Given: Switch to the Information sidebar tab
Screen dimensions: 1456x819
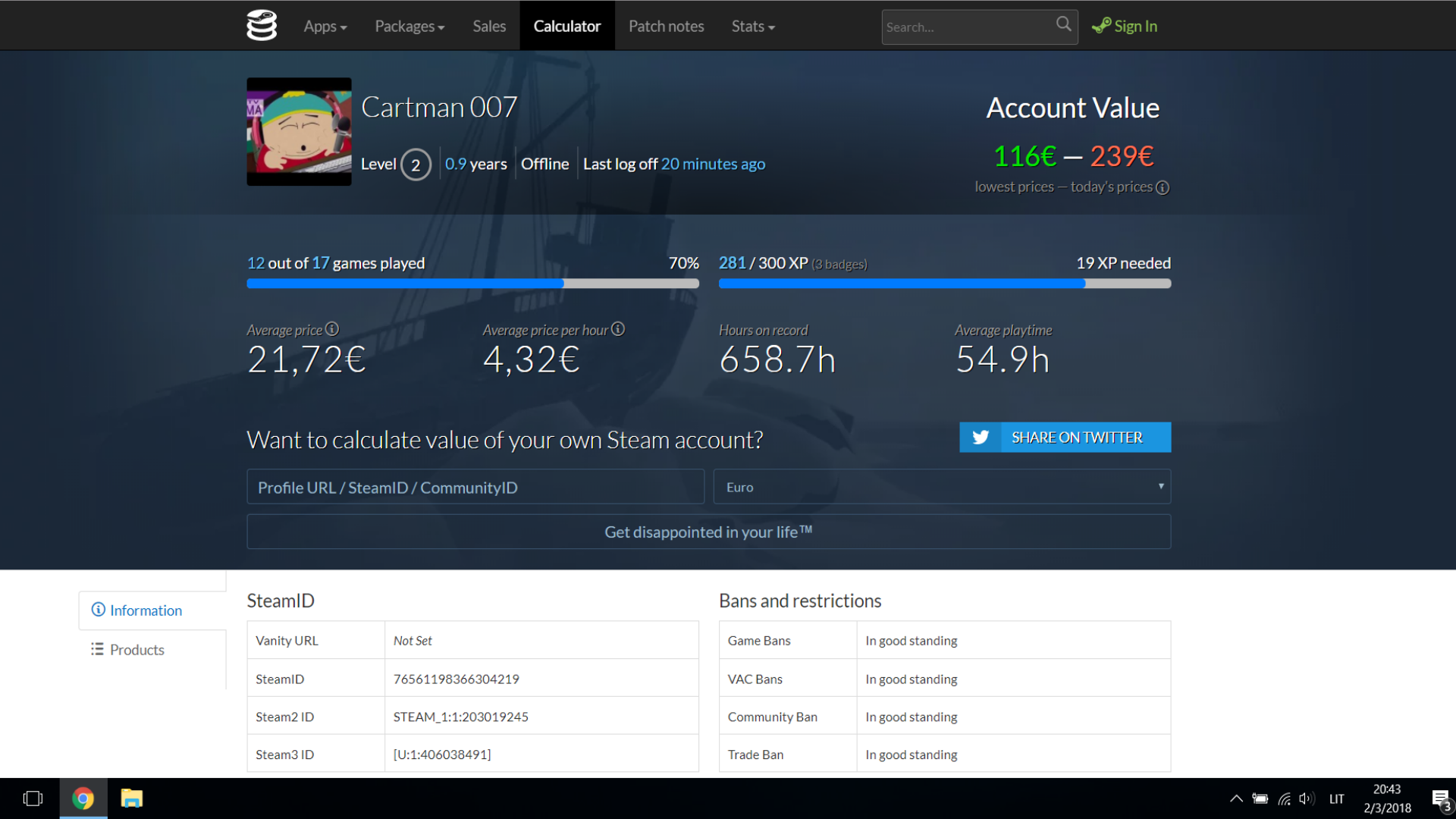Looking at the screenshot, I should coord(152,610).
